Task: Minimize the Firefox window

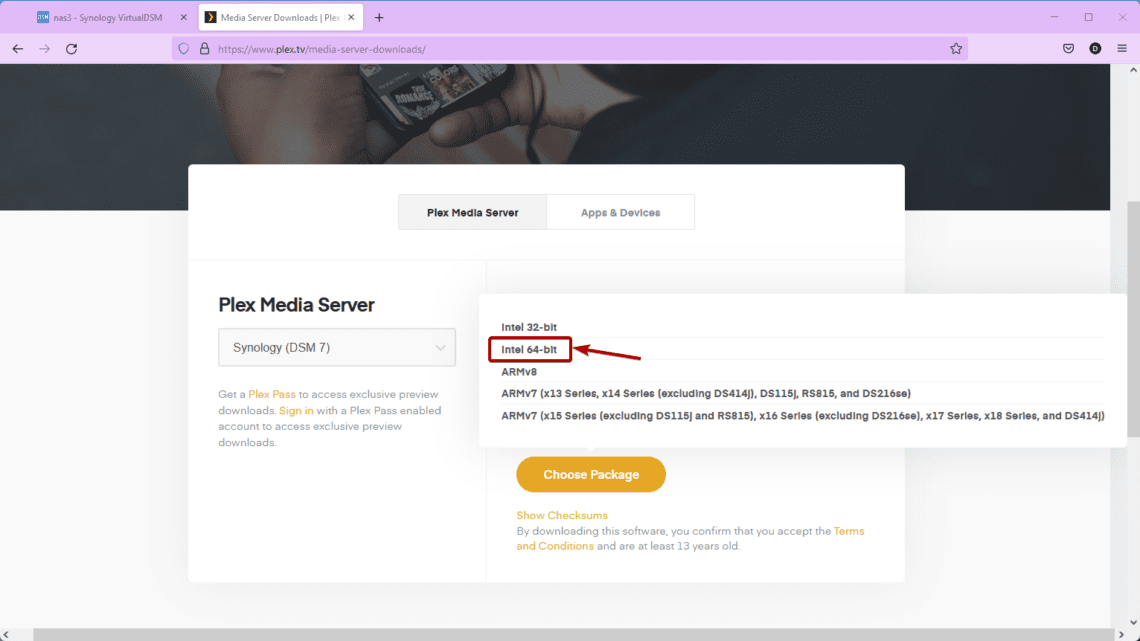Action: (x=1054, y=17)
